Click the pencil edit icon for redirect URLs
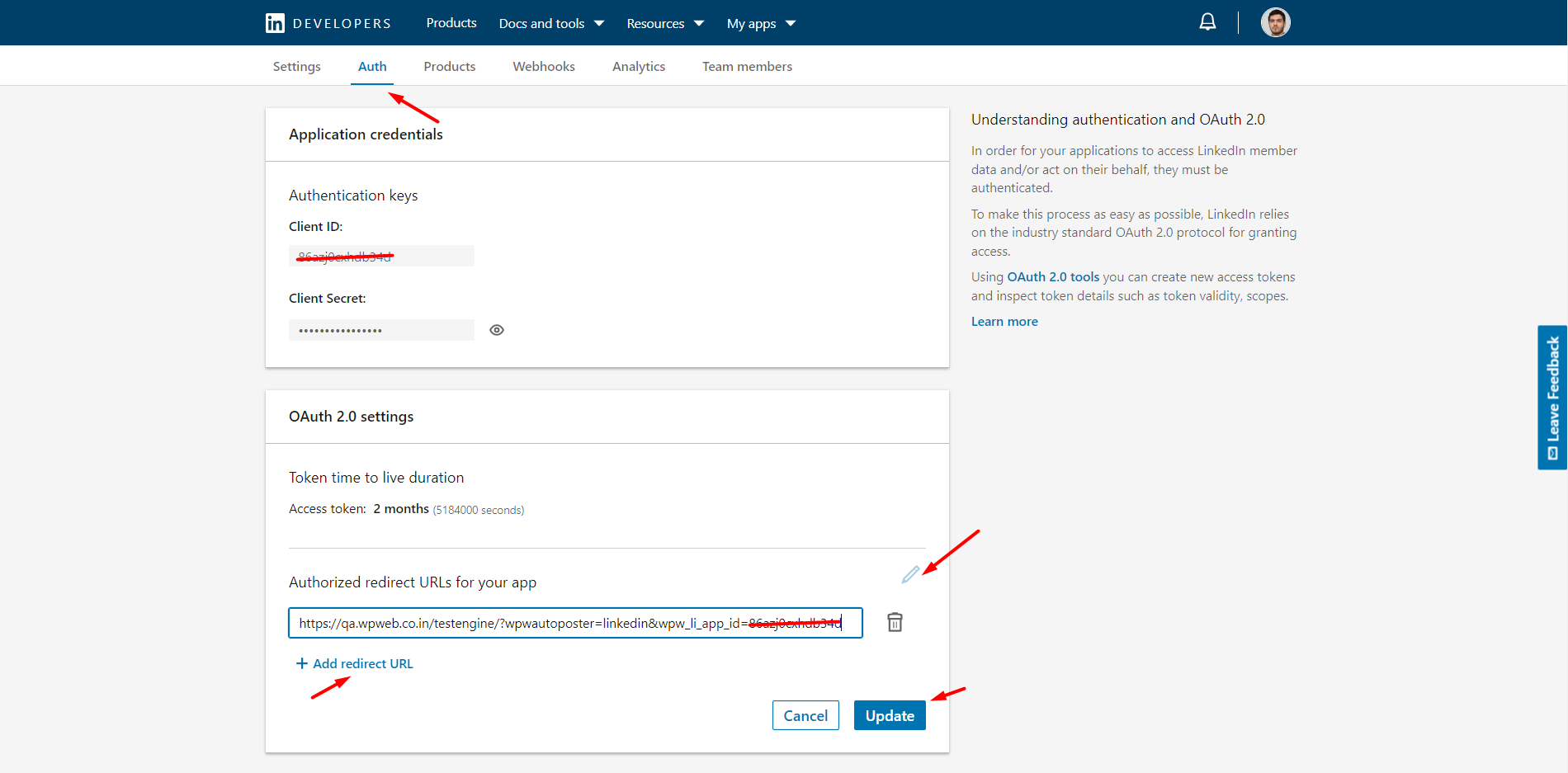Screen dimensions: 1568x773 click(910, 574)
